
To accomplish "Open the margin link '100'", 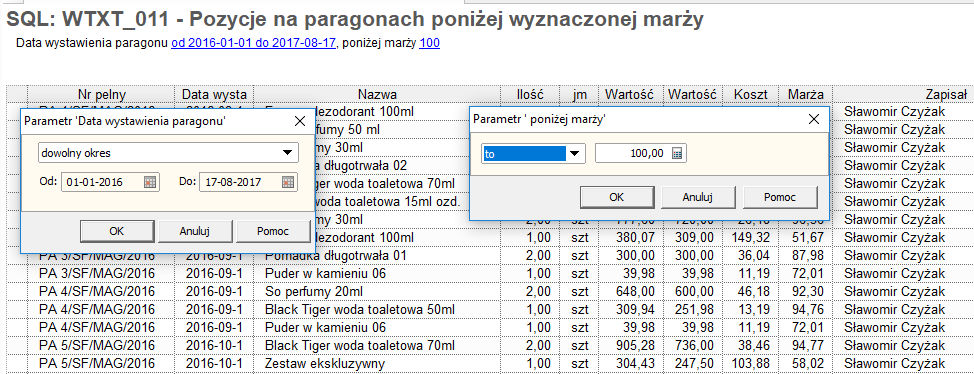I will coord(430,43).
